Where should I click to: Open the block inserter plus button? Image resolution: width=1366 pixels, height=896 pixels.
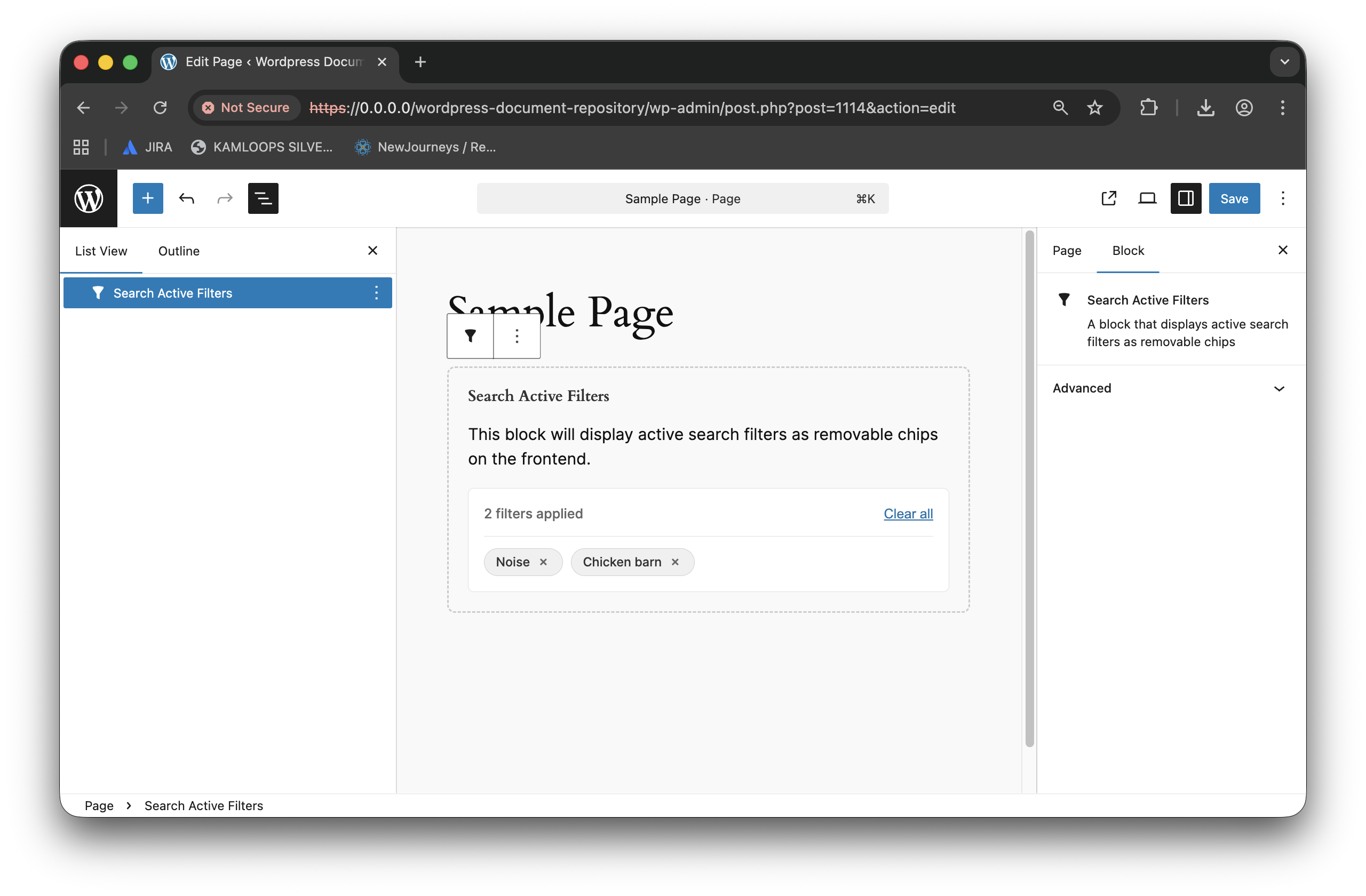point(147,198)
